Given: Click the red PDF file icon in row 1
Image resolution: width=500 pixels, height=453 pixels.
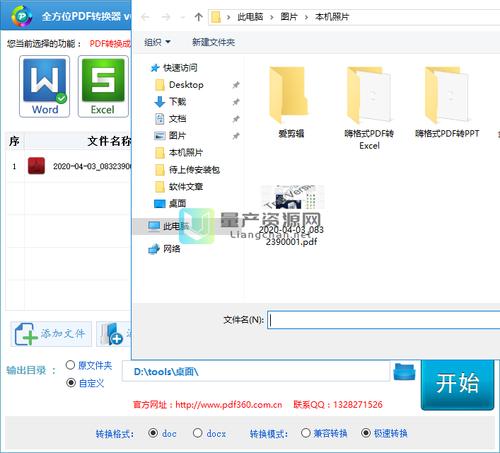Looking at the screenshot, I should (x=36, y=166).
